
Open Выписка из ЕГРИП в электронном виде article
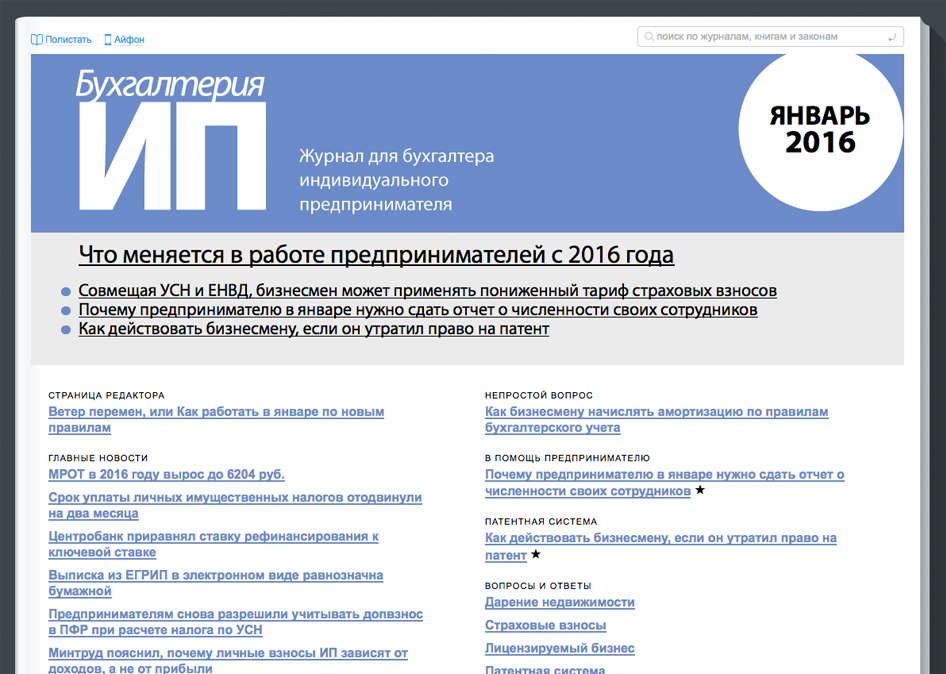click(x=215, y=583)
